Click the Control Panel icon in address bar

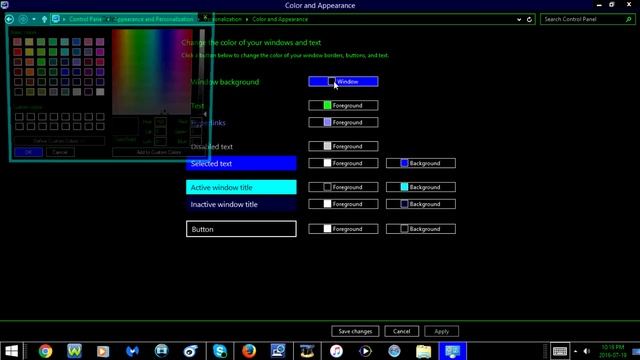(x=56, y=19)
